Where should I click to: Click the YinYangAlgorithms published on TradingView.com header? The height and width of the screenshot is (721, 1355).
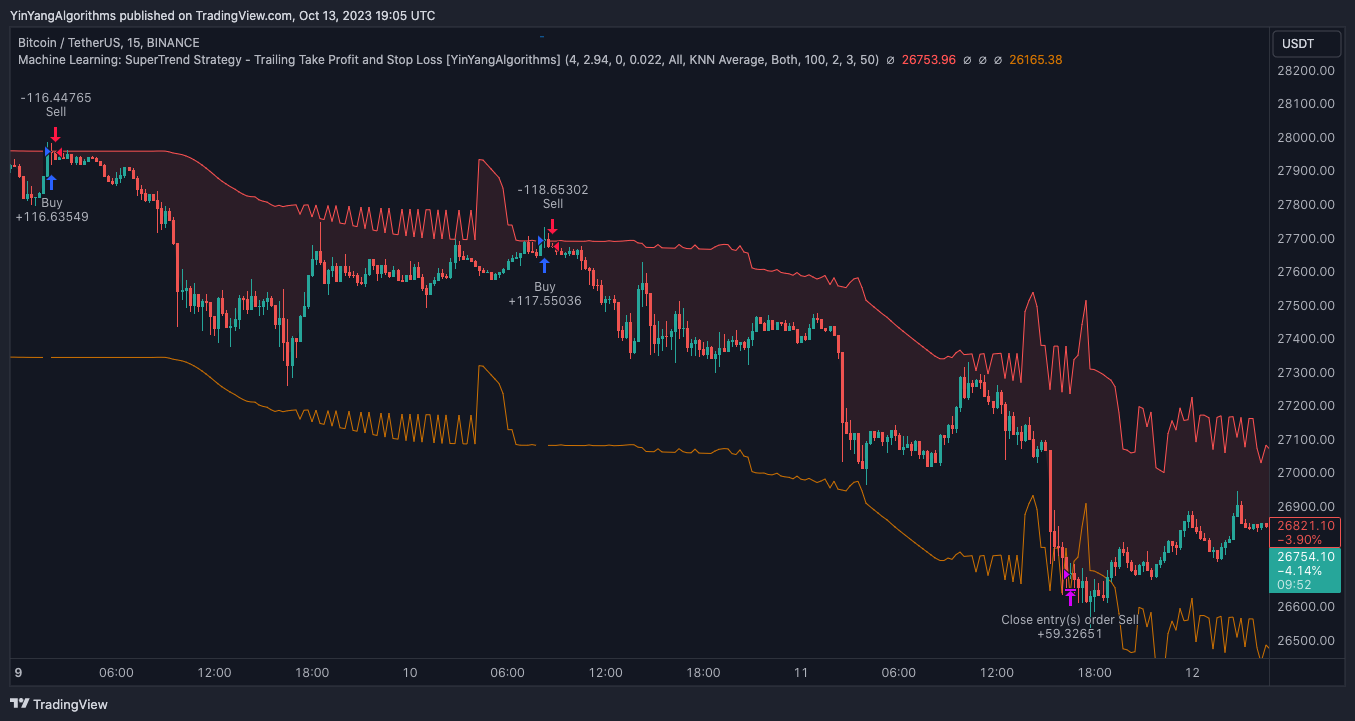pos(223,15)
